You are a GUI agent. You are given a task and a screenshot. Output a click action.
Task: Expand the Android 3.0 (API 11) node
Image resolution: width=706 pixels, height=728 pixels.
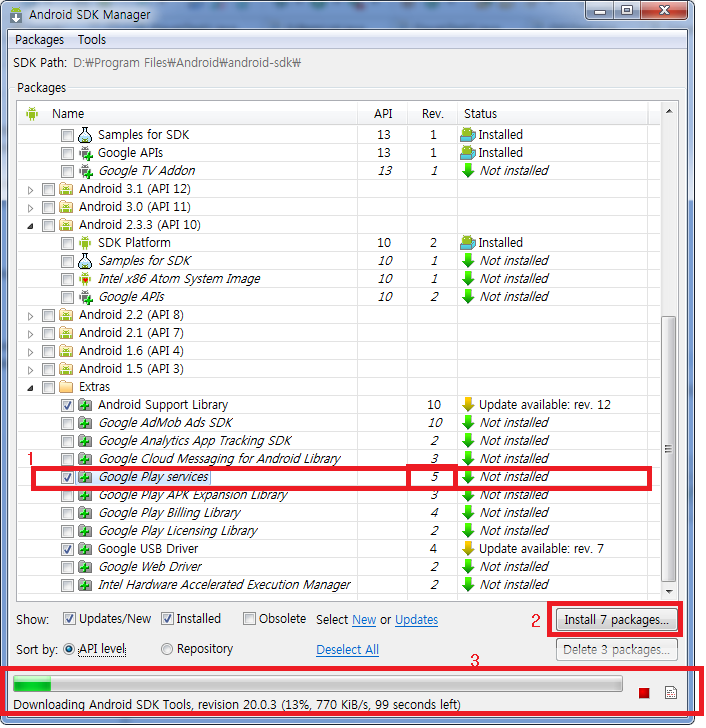pos(30,208)
